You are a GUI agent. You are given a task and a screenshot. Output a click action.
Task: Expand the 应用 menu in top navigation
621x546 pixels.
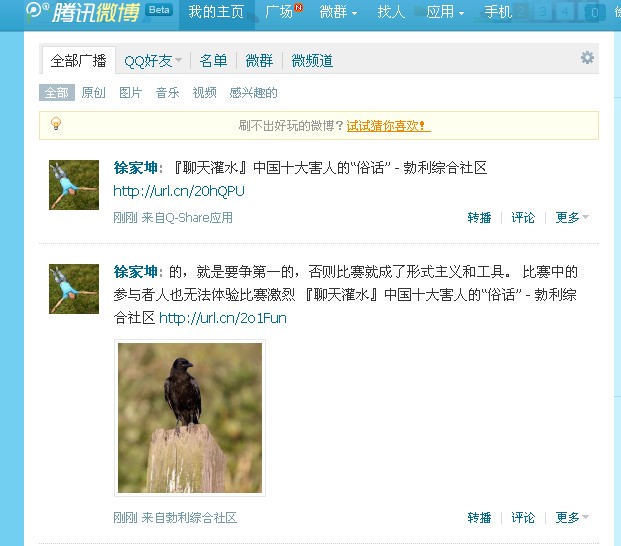(445, 12)
